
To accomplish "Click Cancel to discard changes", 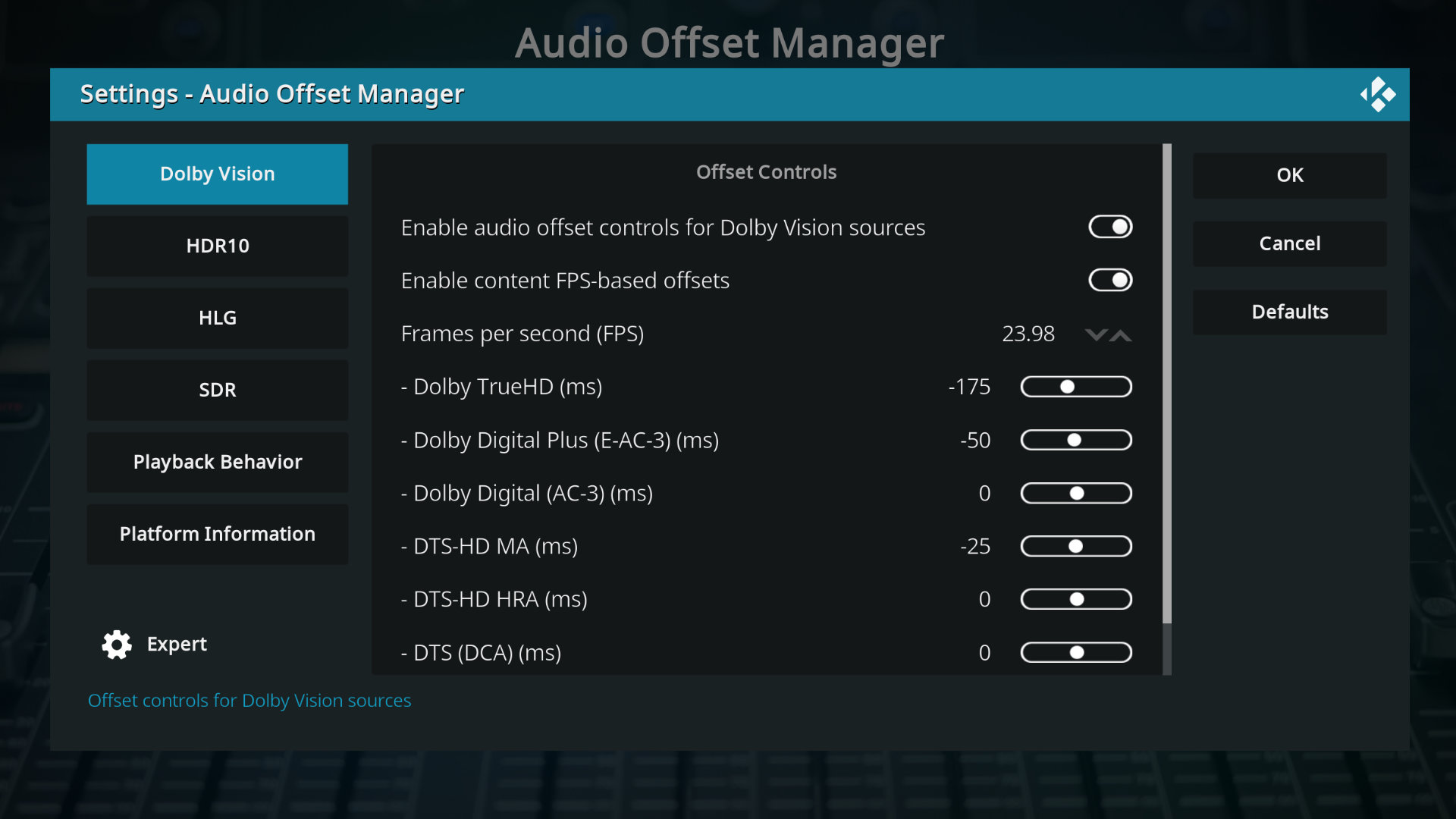I will pyautogui.click(x=1289, y=243).
